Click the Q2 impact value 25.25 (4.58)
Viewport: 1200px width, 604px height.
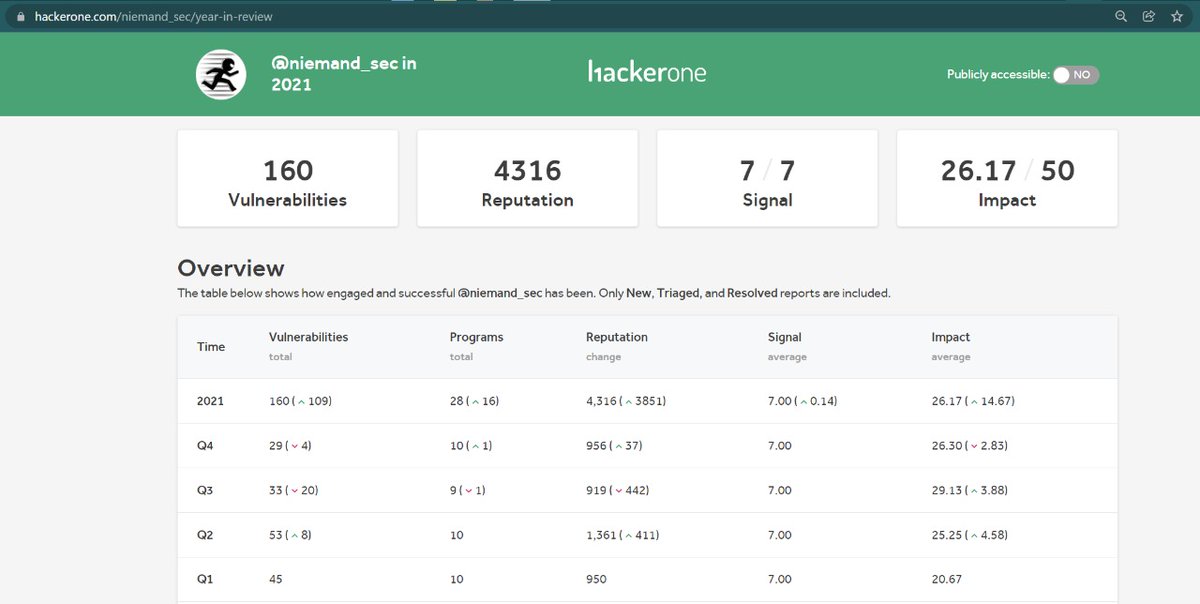tap(970, 535)
